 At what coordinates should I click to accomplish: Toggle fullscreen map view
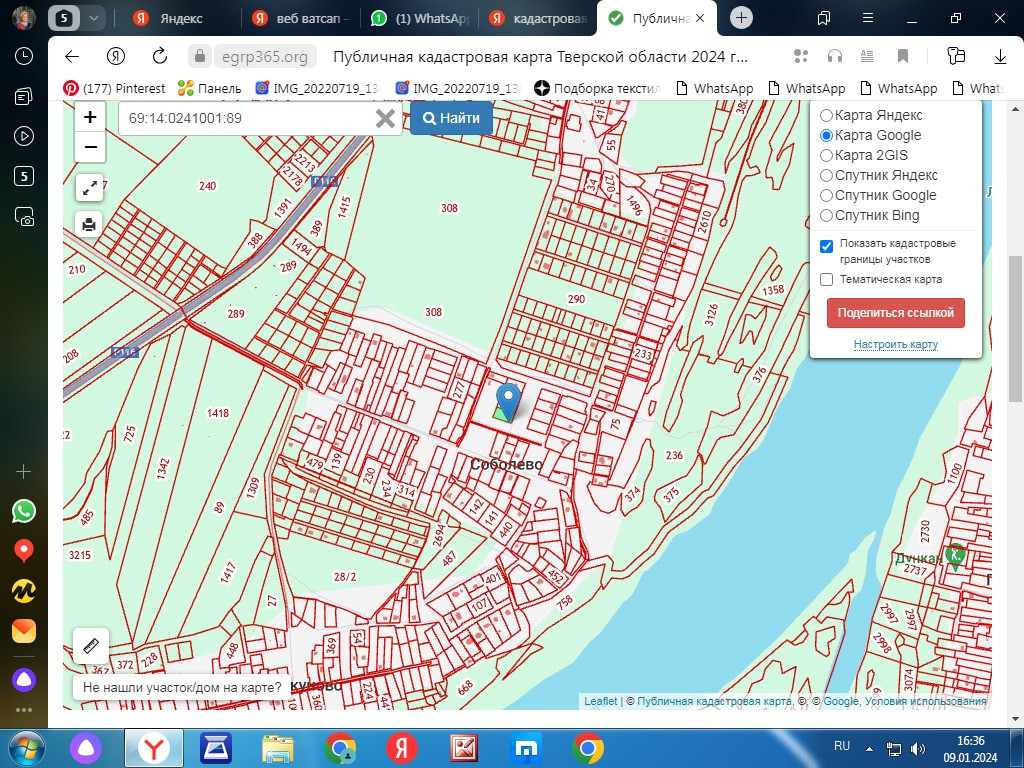coord(89,187)
